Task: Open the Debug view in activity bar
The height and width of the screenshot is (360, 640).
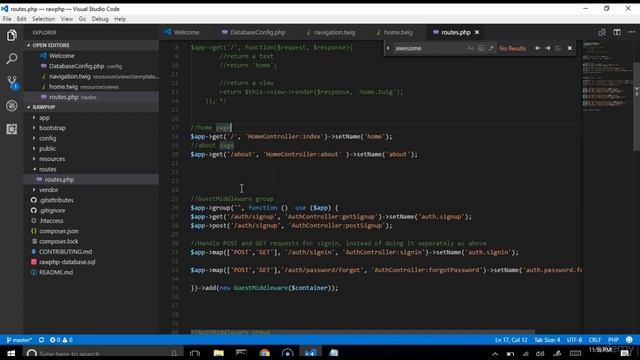Action: [x=11, y=106]
